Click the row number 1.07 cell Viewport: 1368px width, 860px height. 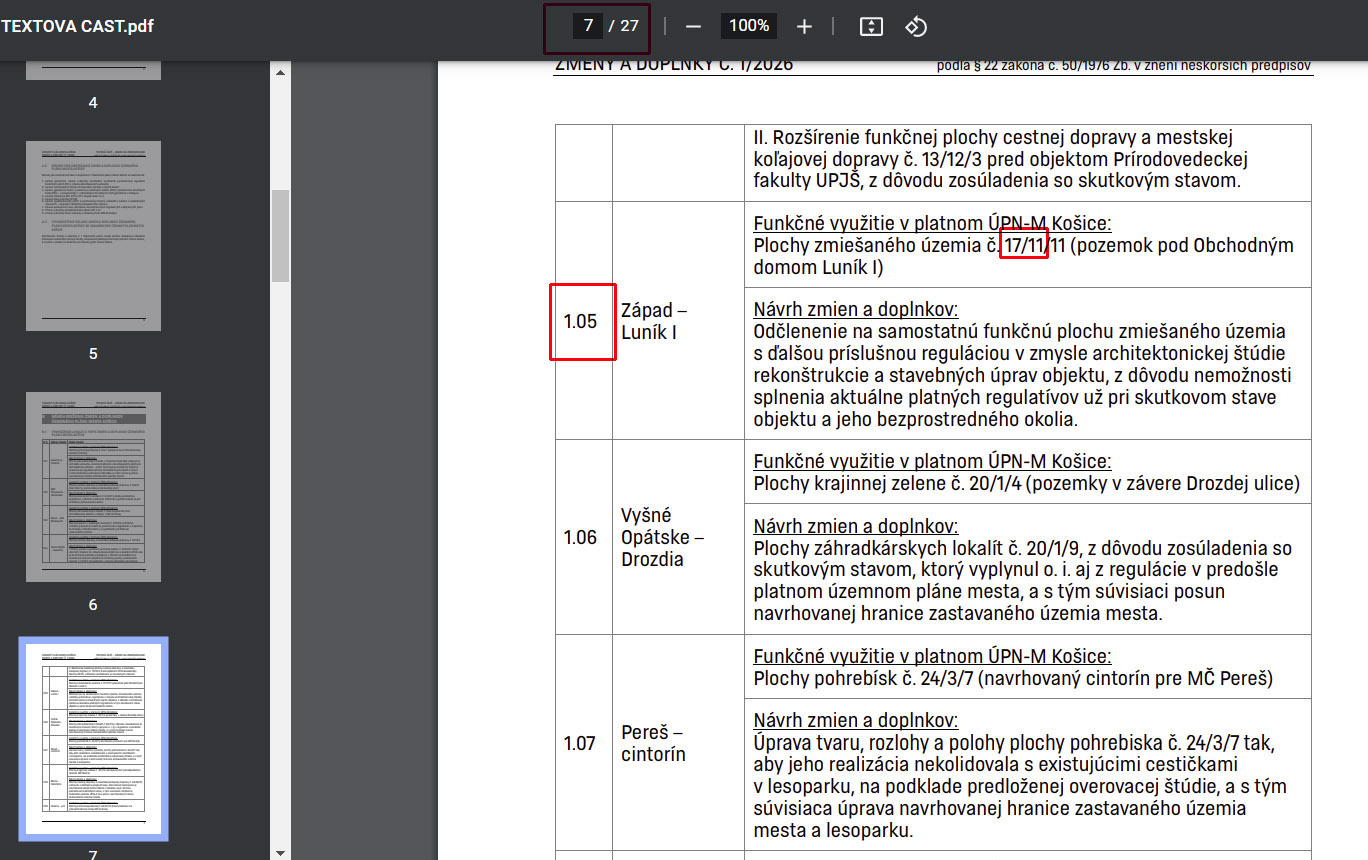pos(581,743)
